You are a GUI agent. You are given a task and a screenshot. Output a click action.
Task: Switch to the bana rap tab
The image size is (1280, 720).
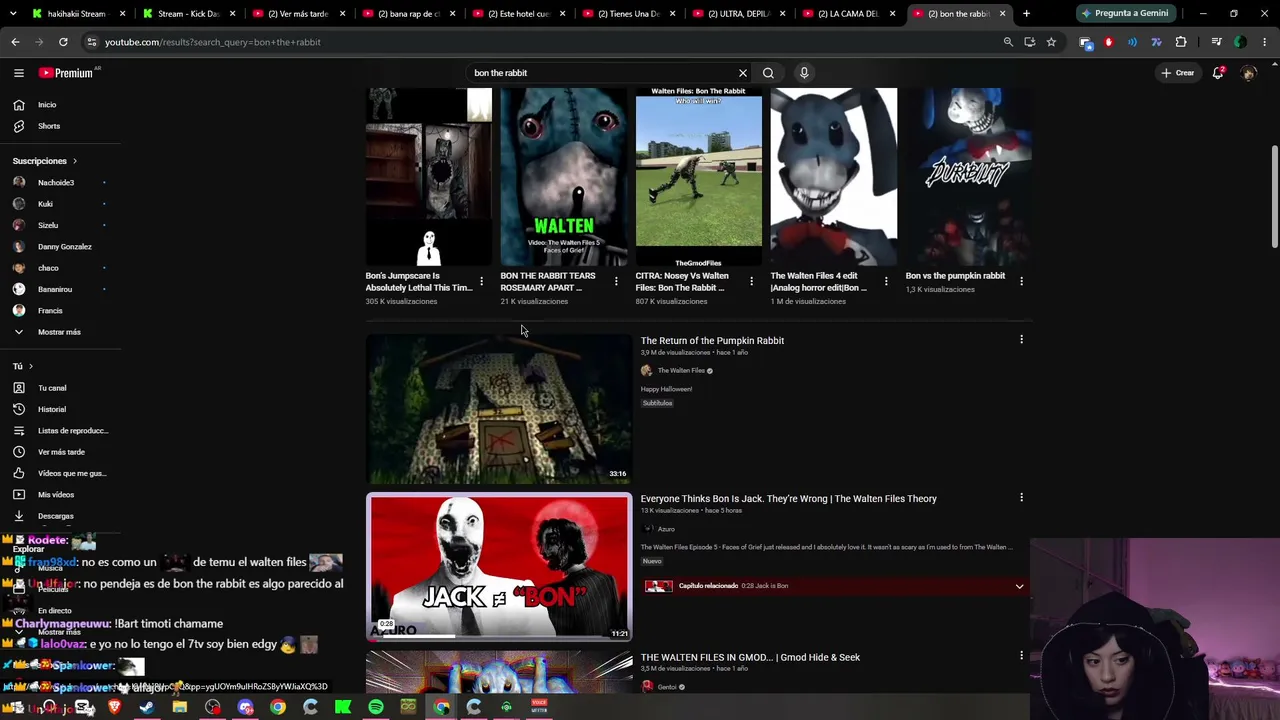406,14
